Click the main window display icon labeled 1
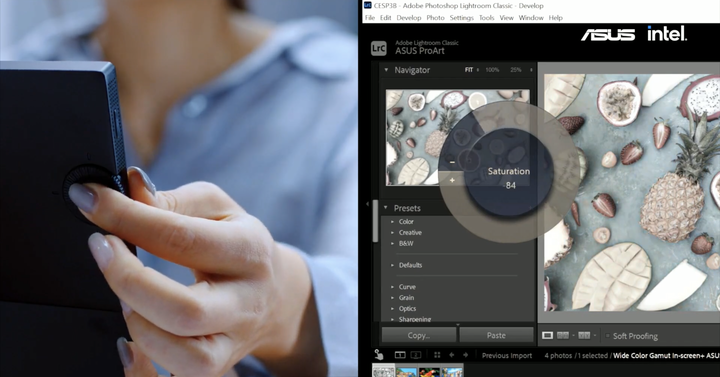The height and width of the screenshot is (377, 720). pyautogui.click(x=400, y=355)
